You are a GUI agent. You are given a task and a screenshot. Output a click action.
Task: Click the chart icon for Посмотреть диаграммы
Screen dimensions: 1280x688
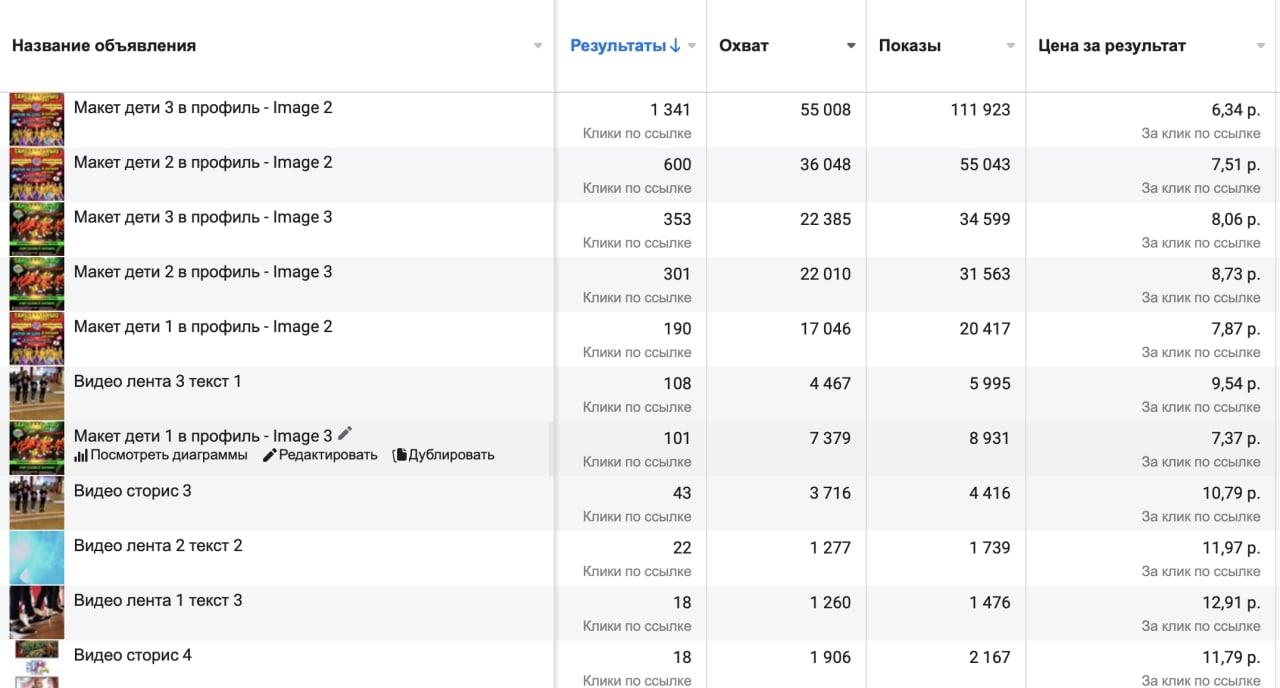click(81, 455)
